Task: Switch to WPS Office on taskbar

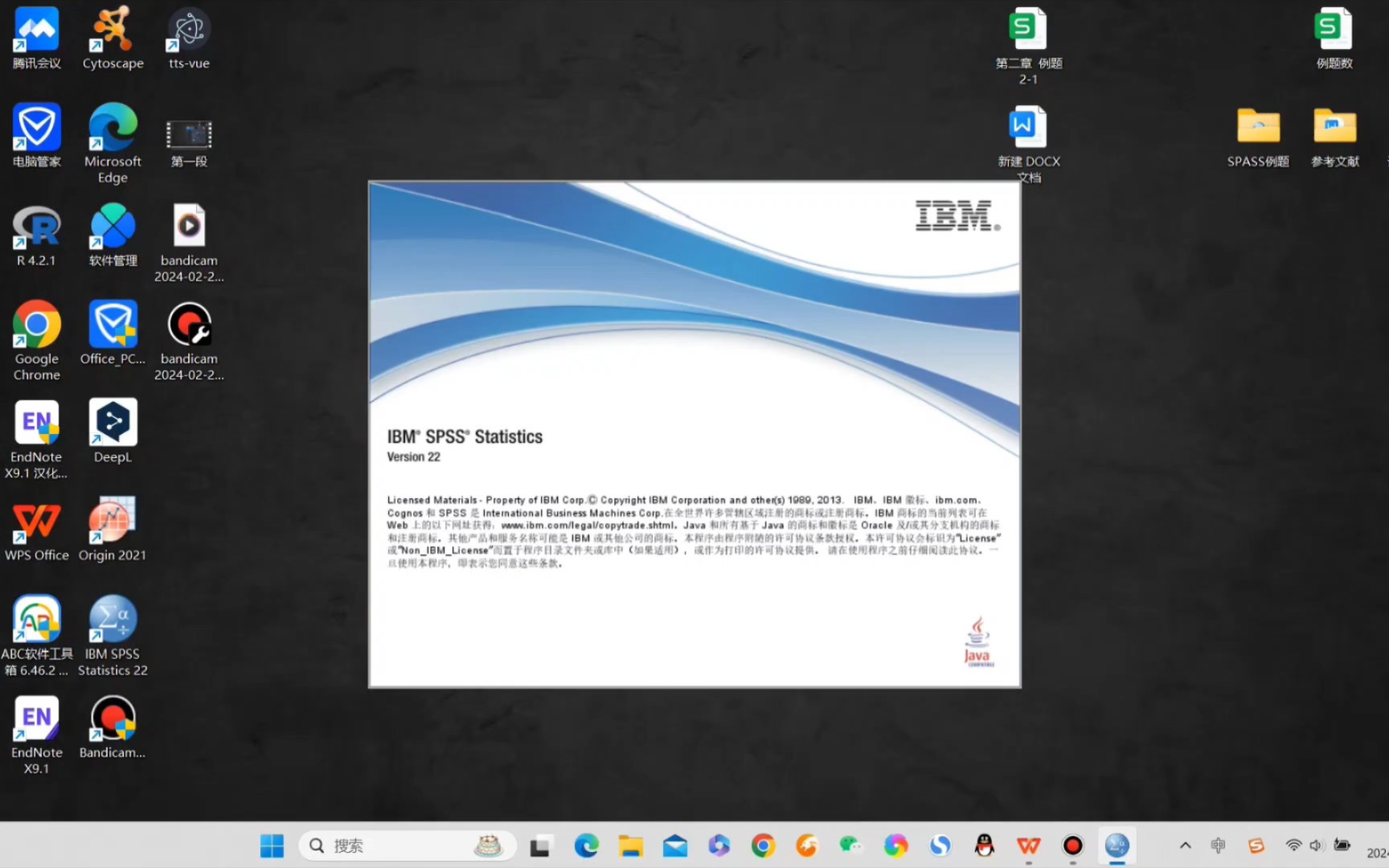Action: point(1028,845)
